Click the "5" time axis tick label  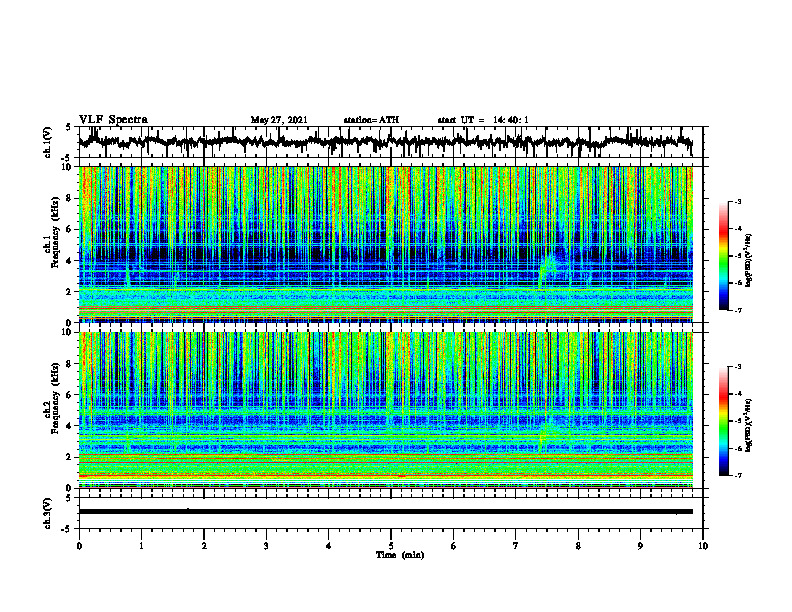coord(391,546)
